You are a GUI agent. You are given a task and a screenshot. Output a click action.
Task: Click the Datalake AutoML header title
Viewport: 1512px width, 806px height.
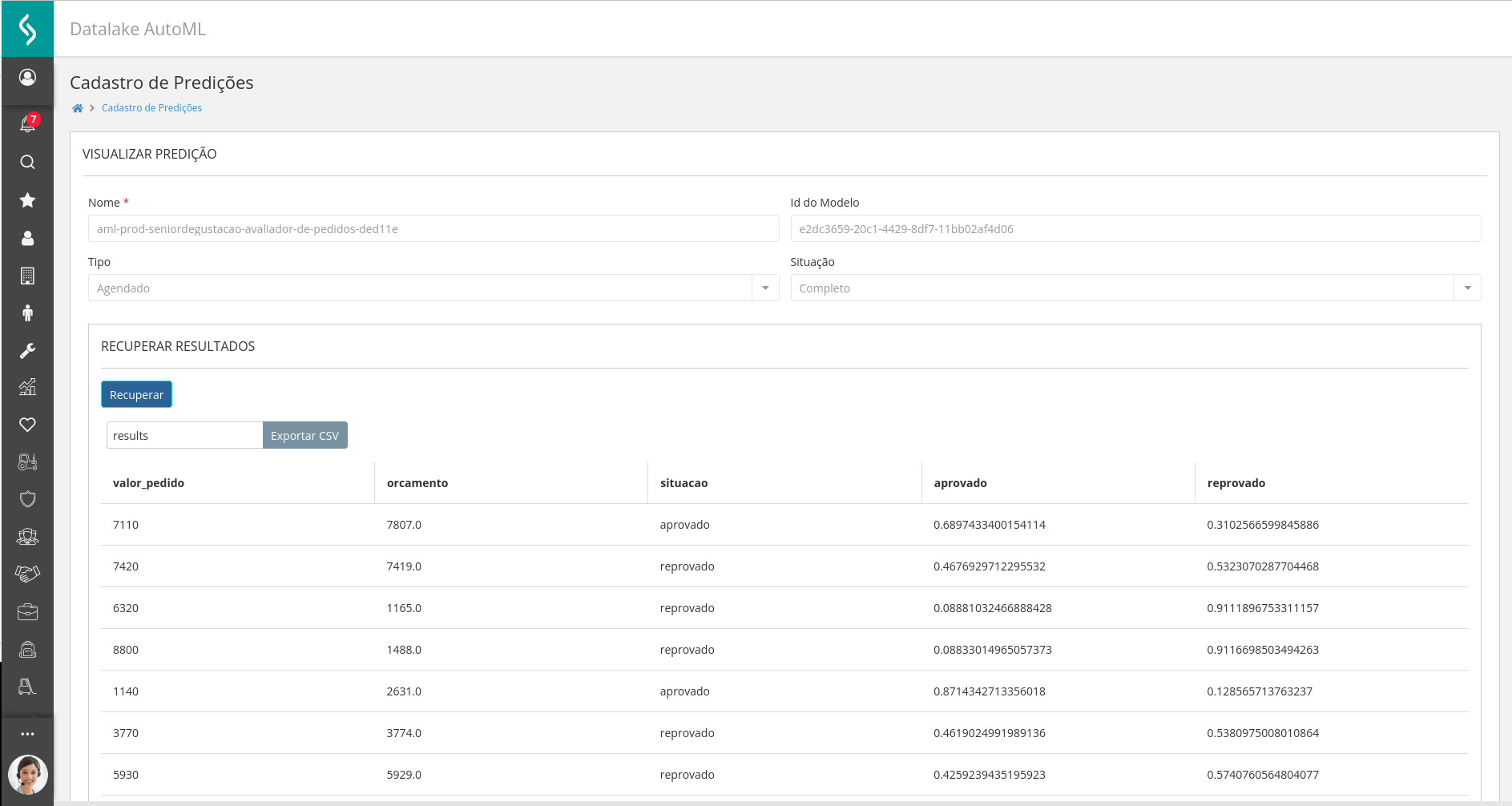[138, 29]
